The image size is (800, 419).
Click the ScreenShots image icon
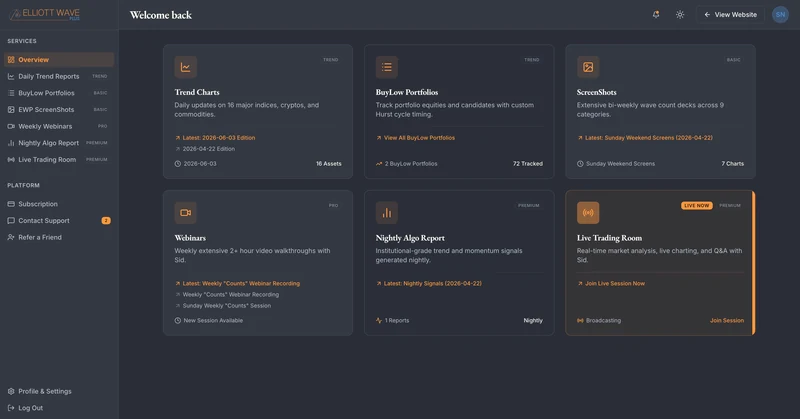588,67
